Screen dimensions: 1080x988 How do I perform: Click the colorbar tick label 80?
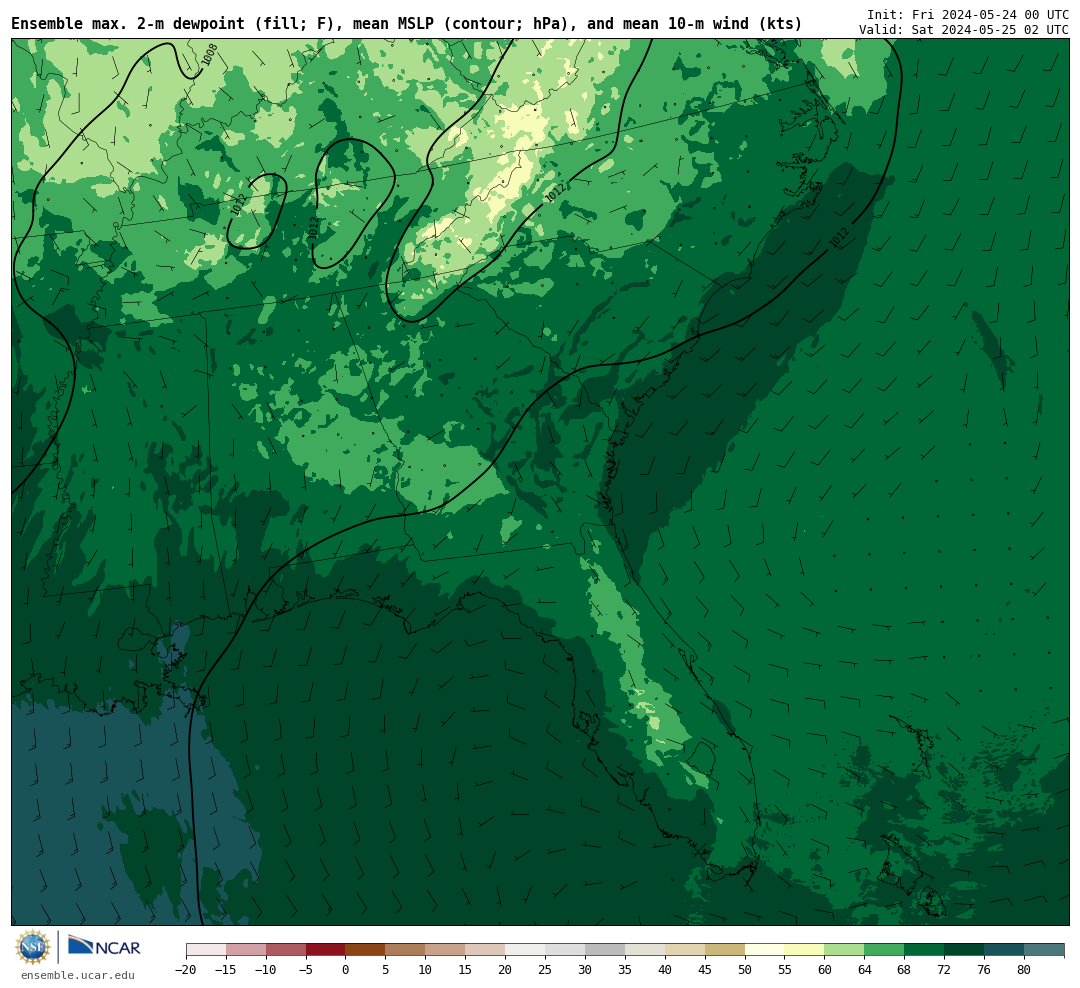1025,969
